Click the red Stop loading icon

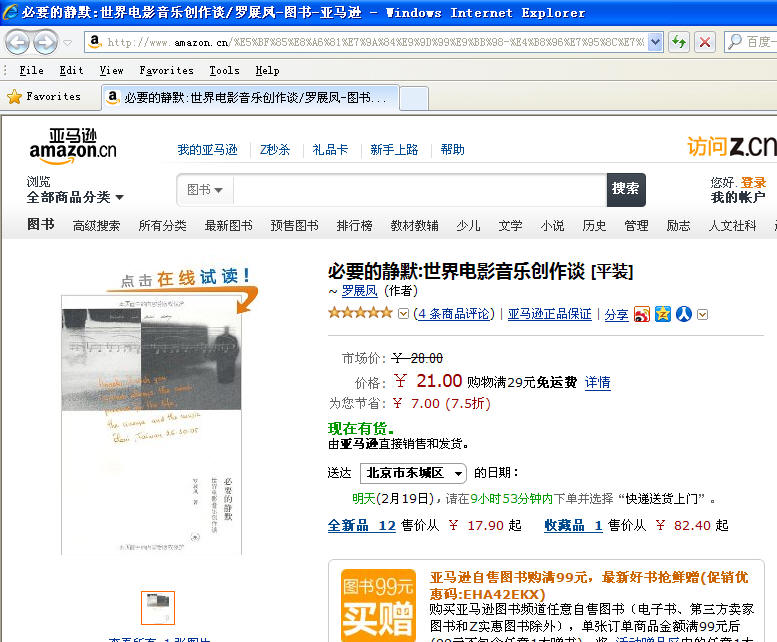tap(705, 43)
